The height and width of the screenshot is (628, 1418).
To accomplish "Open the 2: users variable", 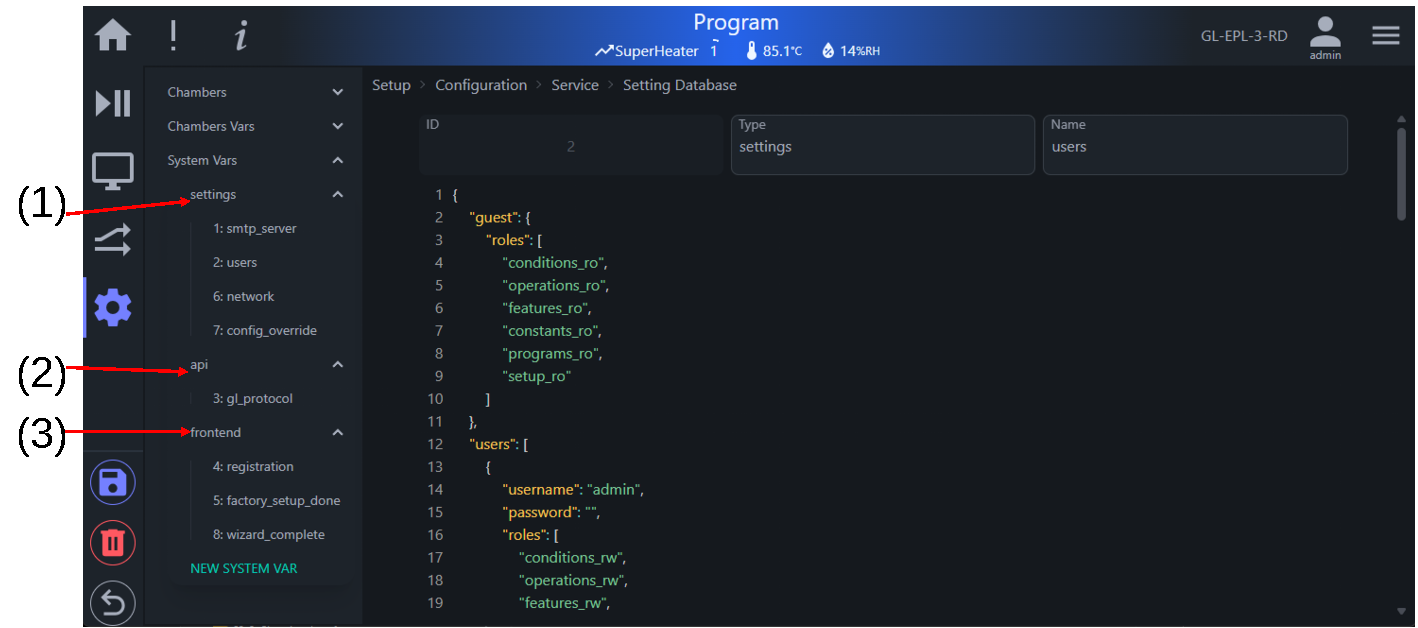I will click(235, 262).
